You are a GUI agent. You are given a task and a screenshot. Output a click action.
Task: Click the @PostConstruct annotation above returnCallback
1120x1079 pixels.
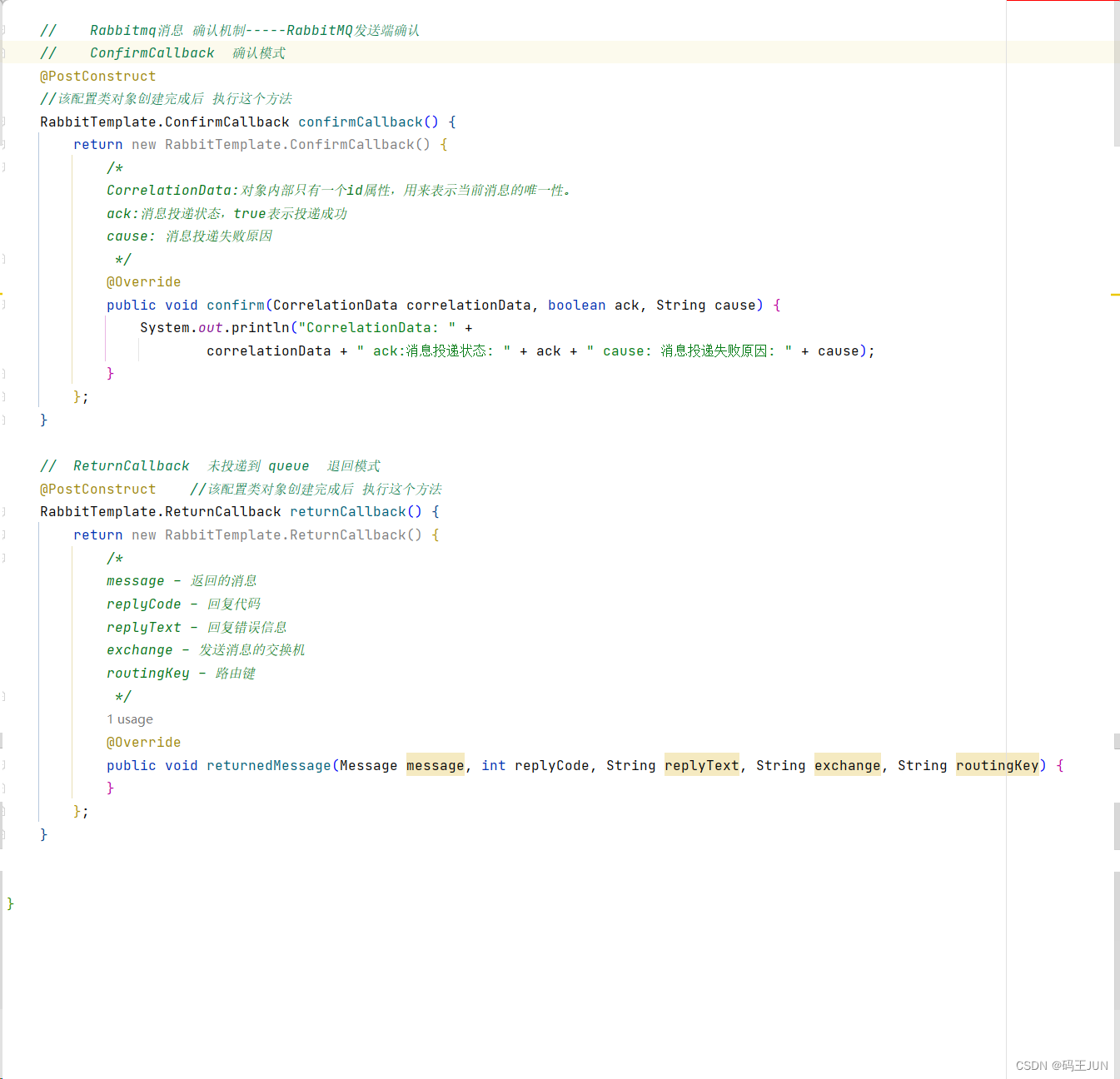point(97,489)
